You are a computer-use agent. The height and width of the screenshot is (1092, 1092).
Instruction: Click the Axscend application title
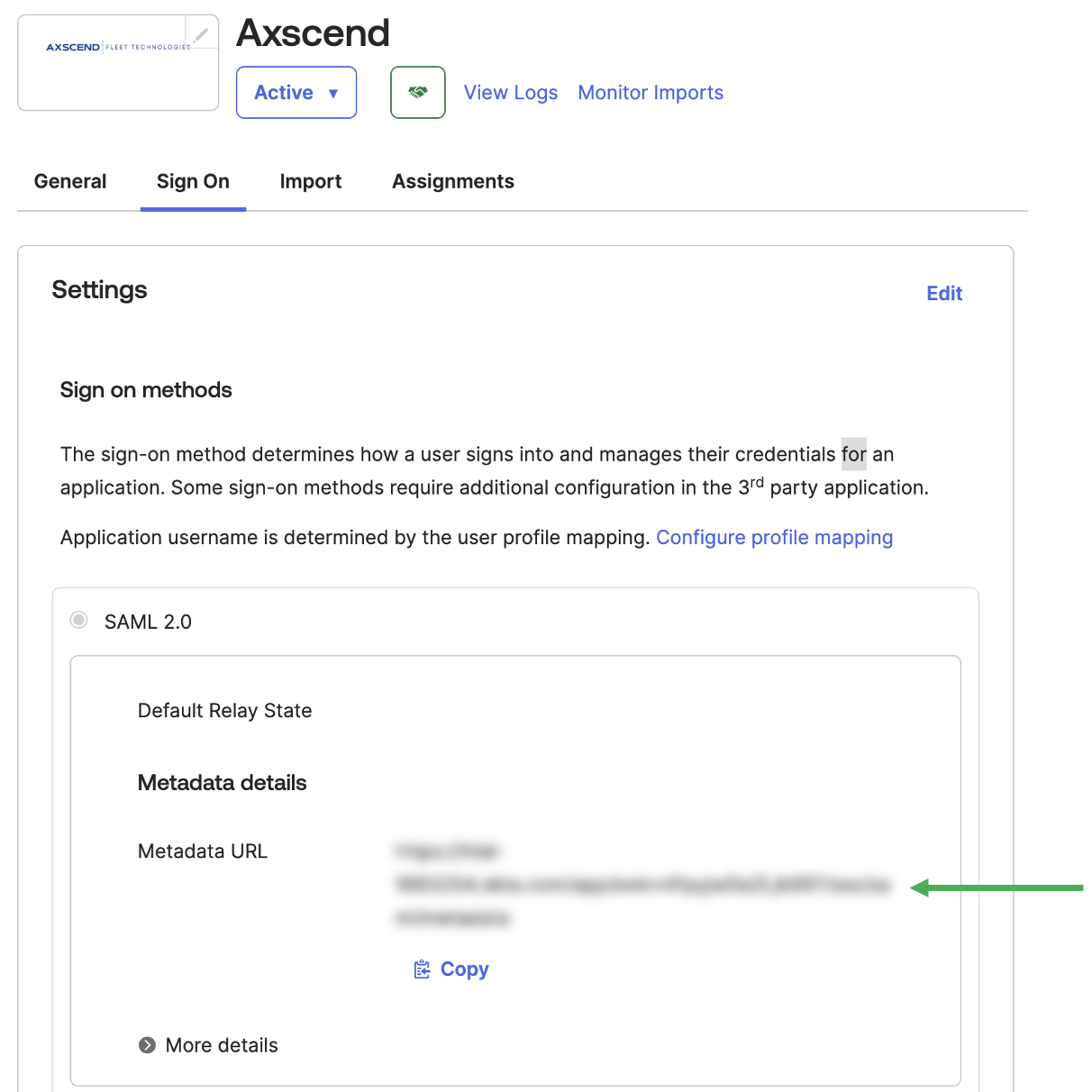(313, 33)
